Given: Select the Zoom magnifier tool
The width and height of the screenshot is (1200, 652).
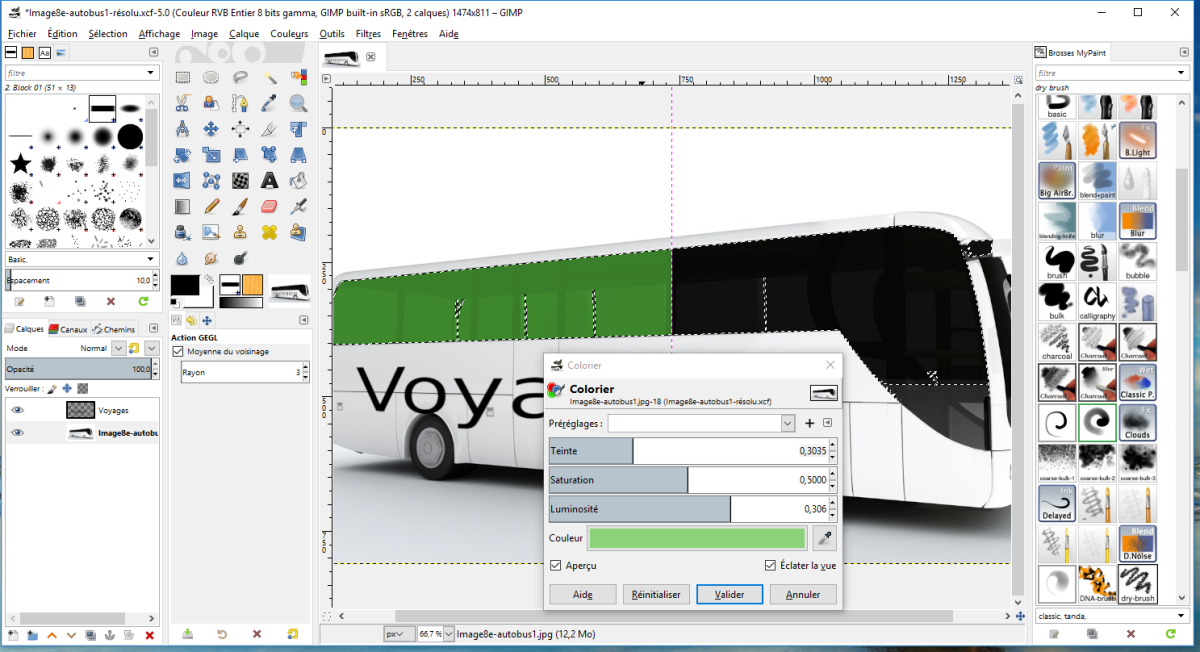Looking at the screenshot, I should 298,103.
